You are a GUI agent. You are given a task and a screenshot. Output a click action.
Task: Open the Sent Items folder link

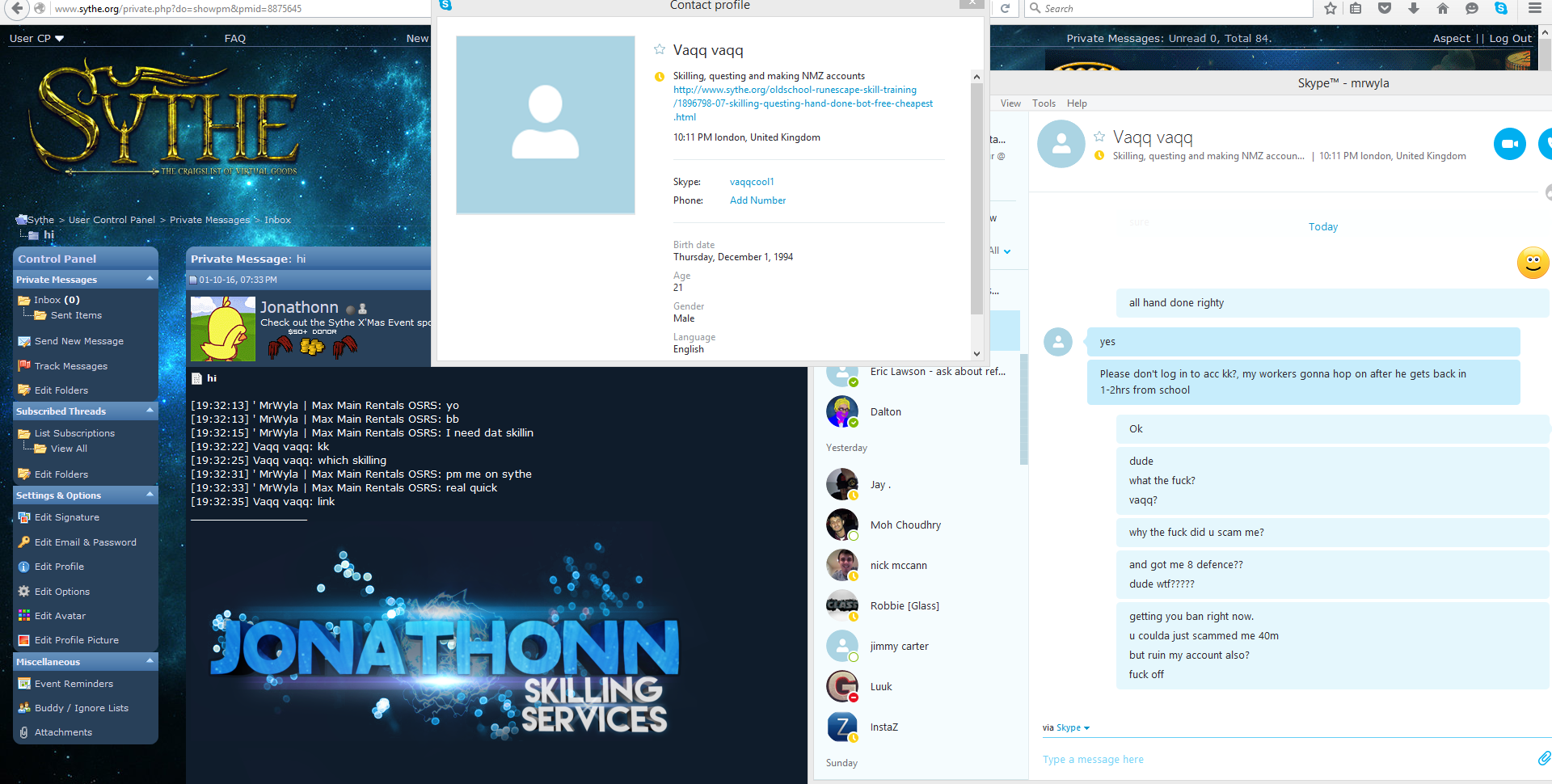coord(76,315)
